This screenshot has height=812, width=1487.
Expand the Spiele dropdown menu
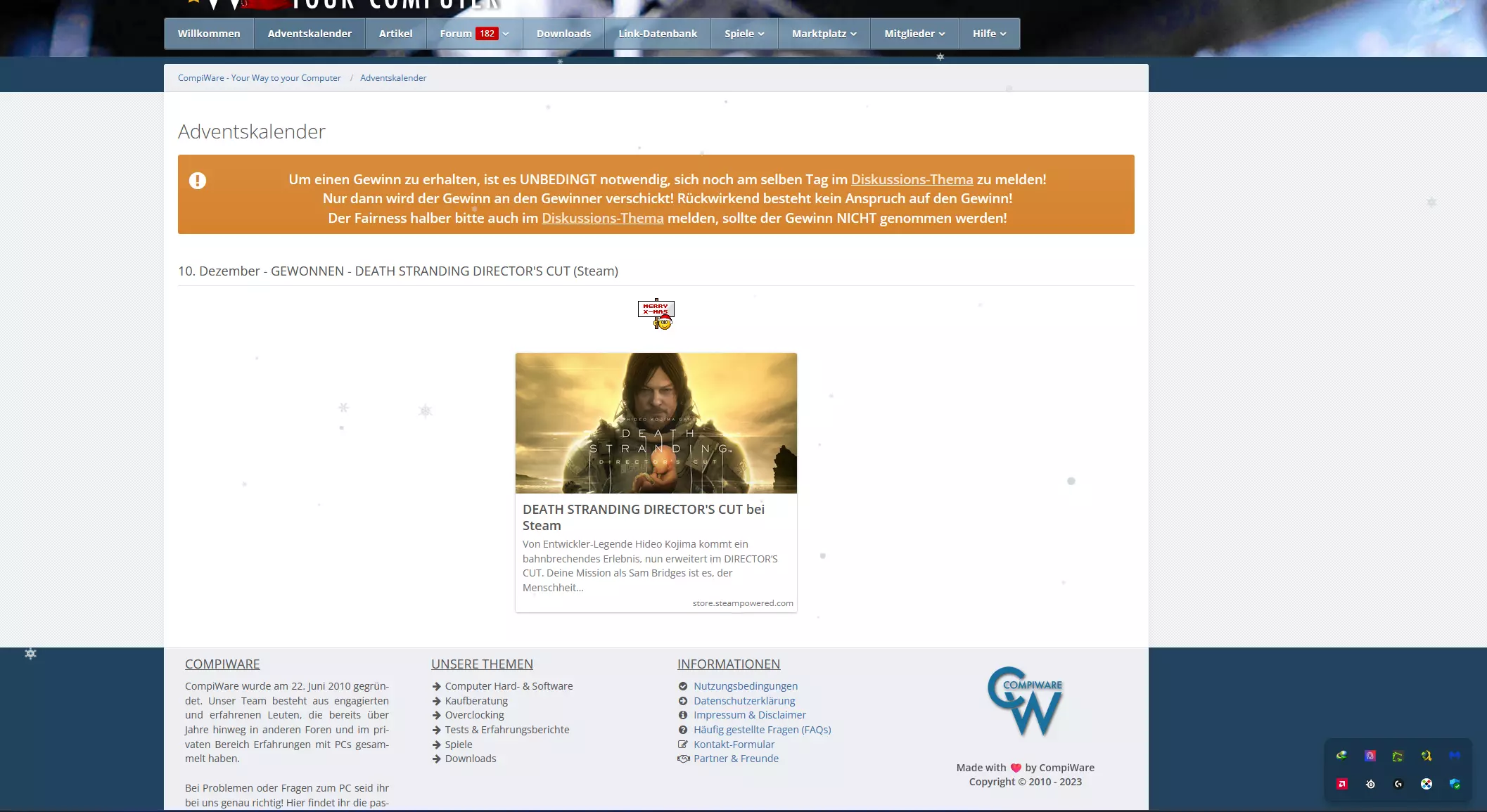click(x=744, y=34)
